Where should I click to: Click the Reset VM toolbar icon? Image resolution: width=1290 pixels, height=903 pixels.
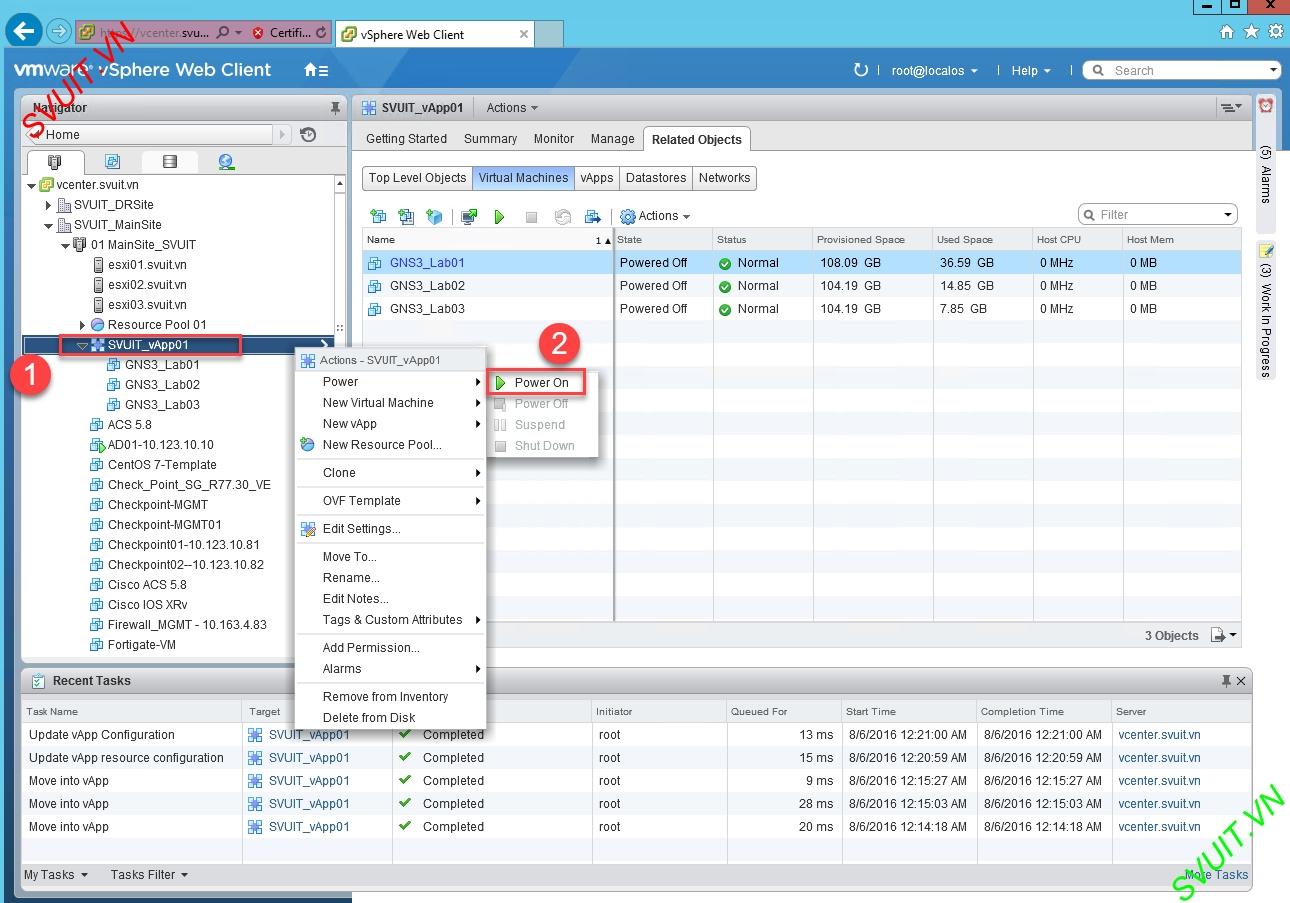click(562, 216)
